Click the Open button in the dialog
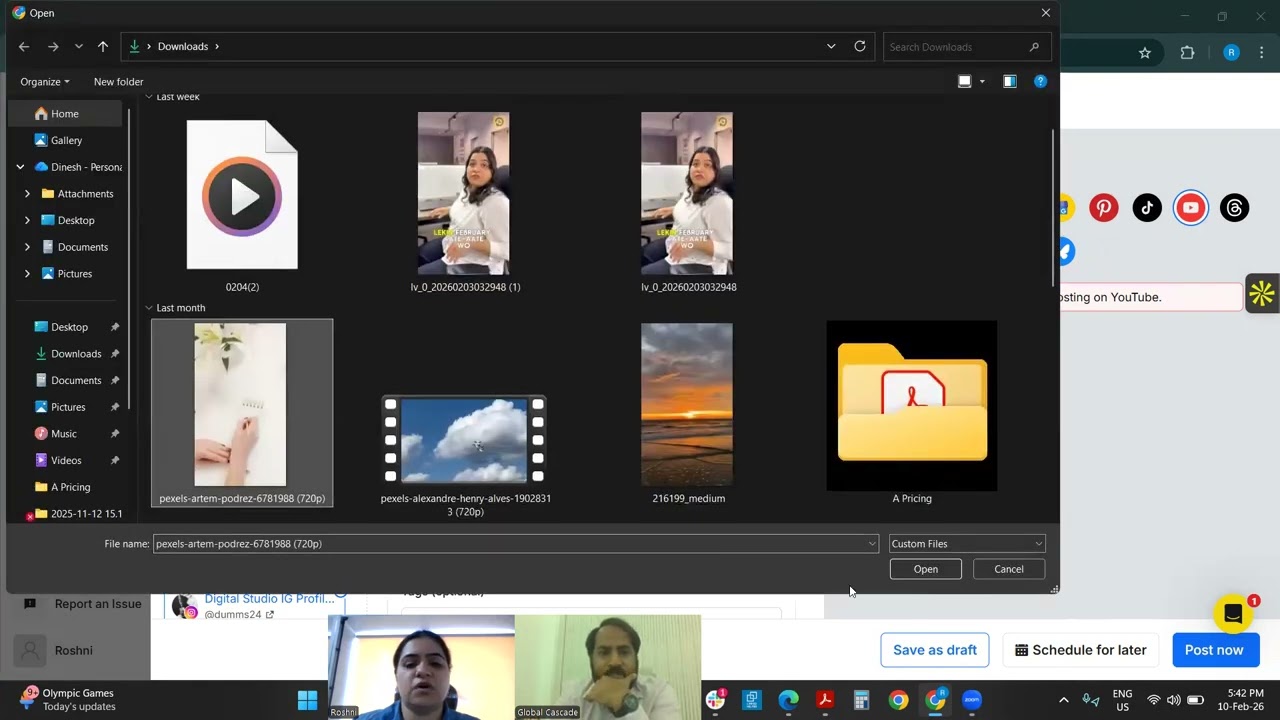The height and width of the screenshot is (720, 1280). point(926,569)
